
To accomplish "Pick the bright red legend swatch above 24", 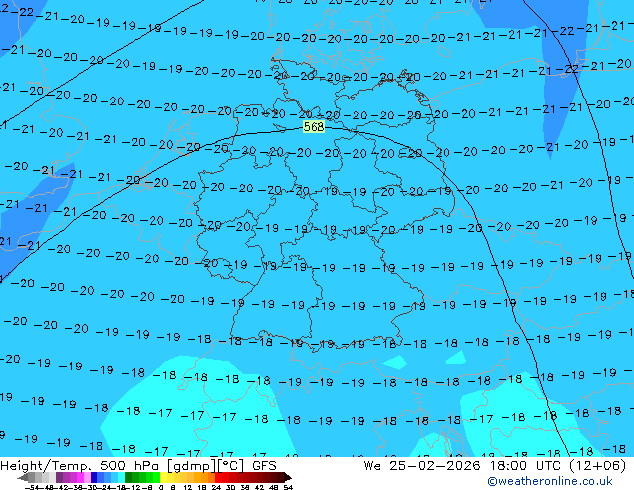I will coord(218,477).
